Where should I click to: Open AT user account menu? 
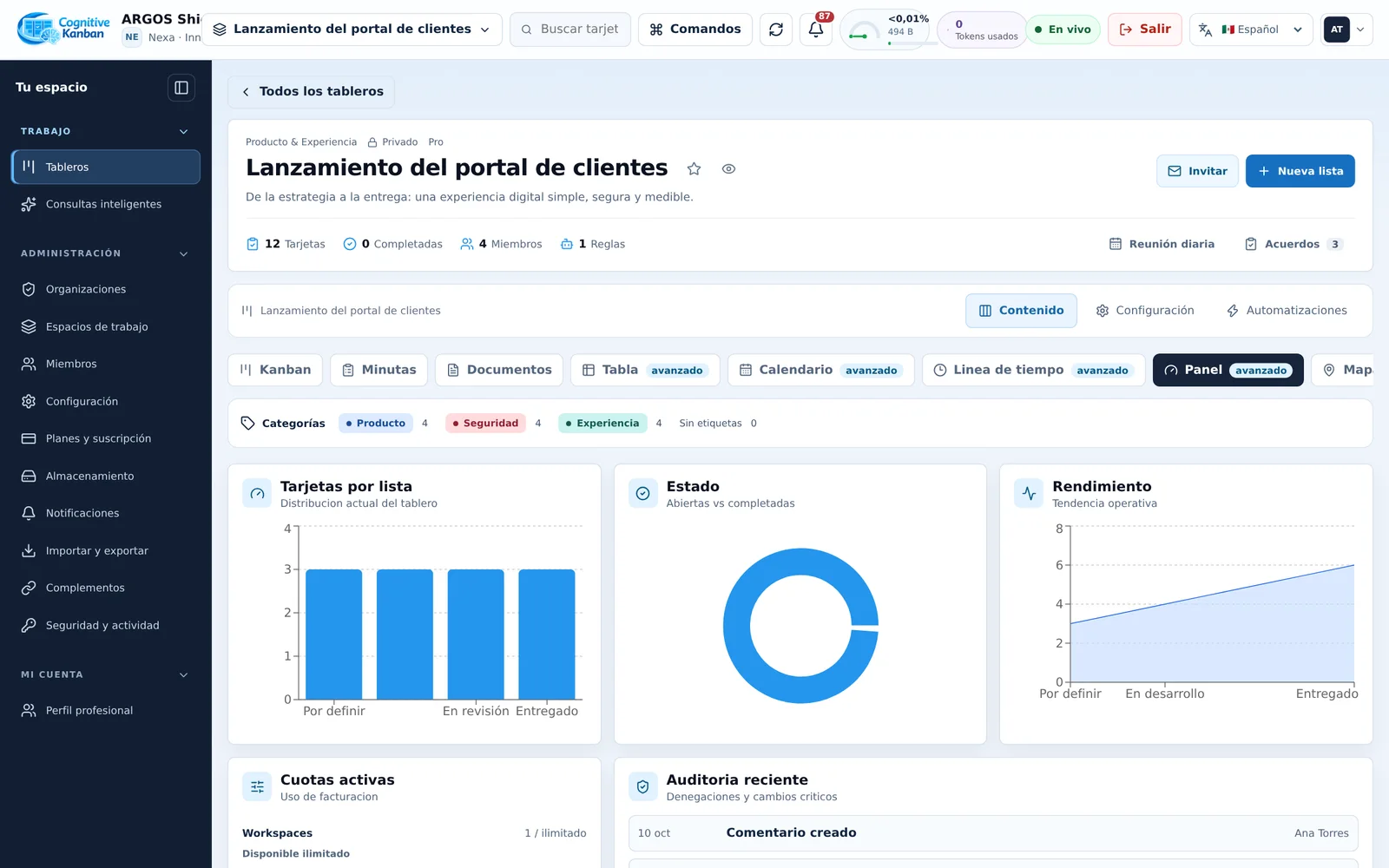(x=1346, y=30)
